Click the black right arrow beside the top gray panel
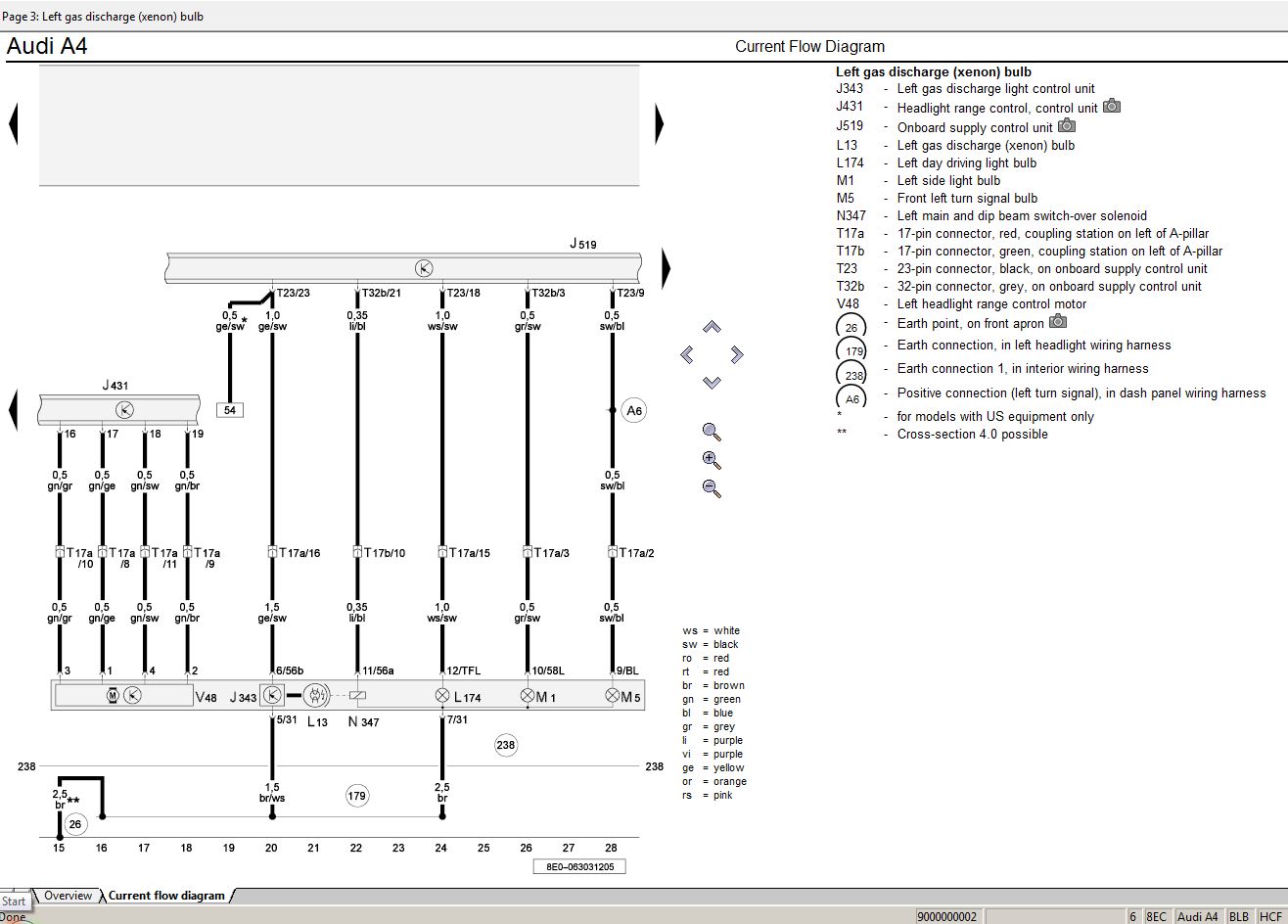This screenshot has height=924, width=1288. [660, 125]
